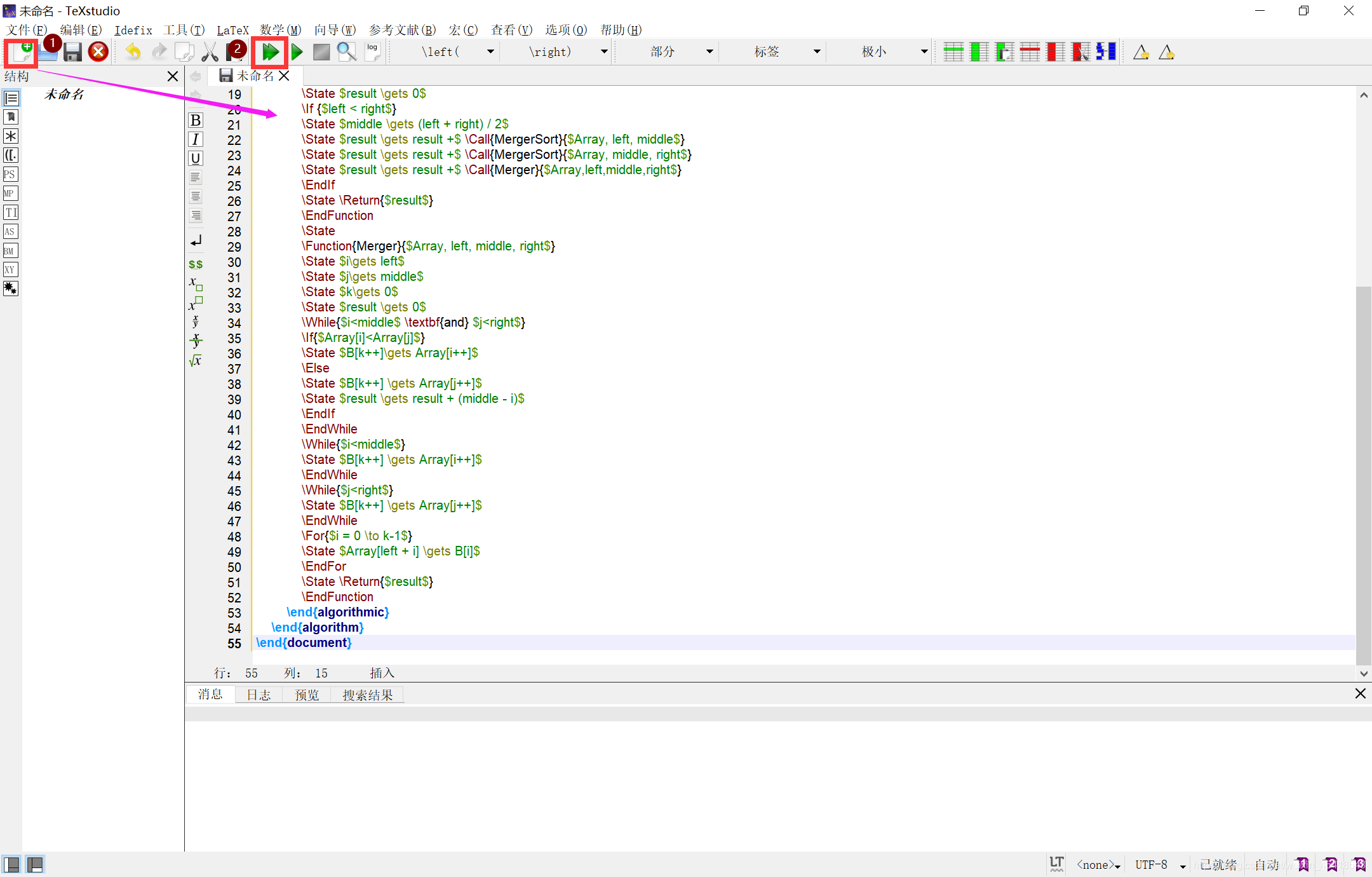
Task: Close the 未命名 editor tab
Action: tap(284, 76)
